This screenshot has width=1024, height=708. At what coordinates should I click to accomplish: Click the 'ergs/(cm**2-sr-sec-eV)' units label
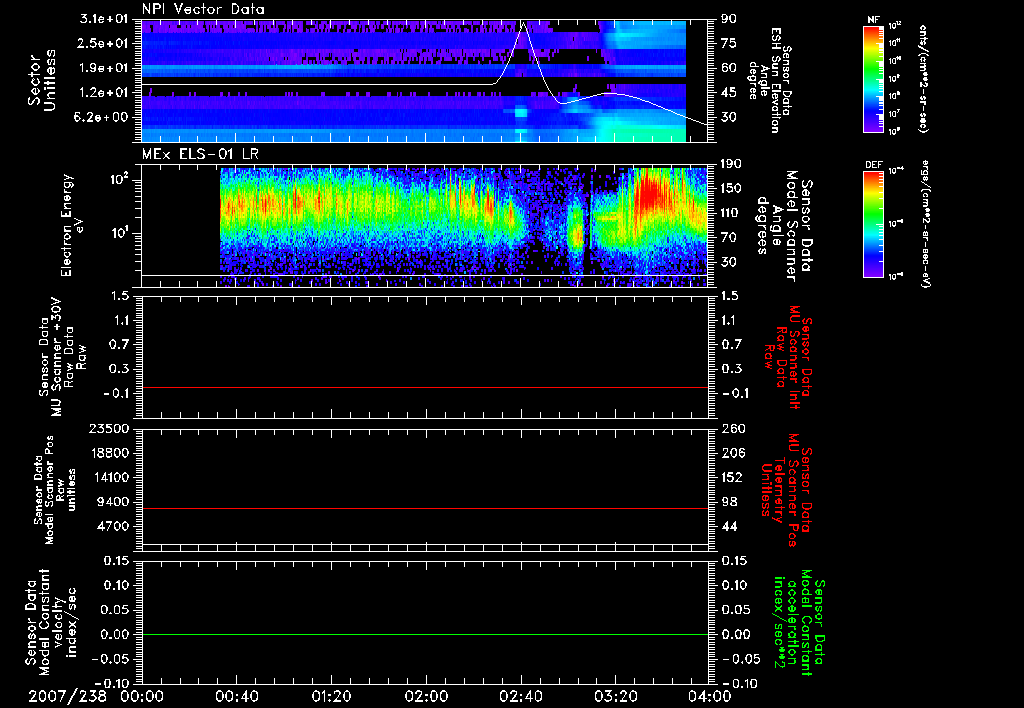(924, 224)
